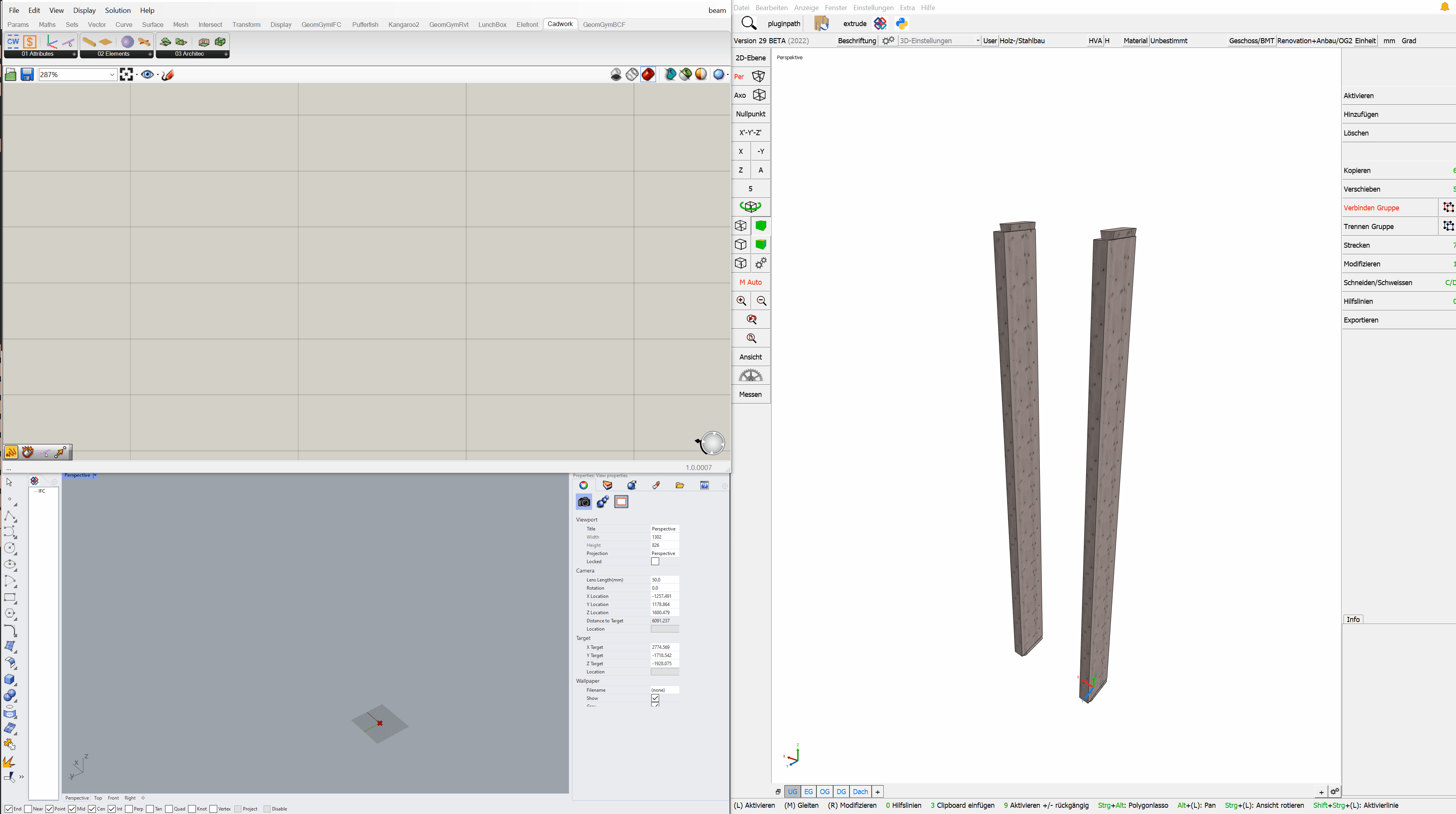Viewport: 1456px width, 814px height.
Task: Click the Rhino color wheel properties tab
Action: pos(583,486)
